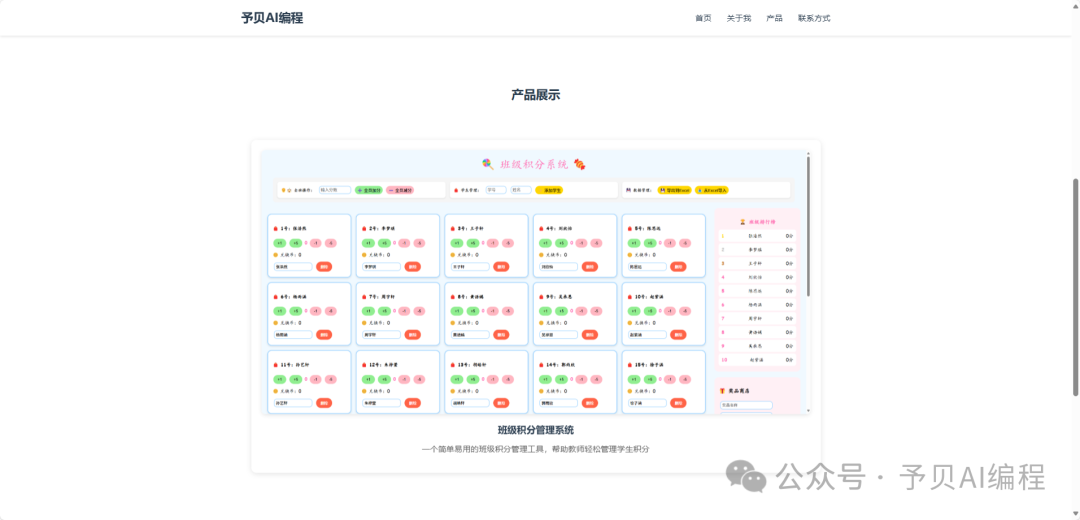This screenshot has width=1080, height=520.
Task: Open 联系方式 in the top navigation
Action: 814,18
